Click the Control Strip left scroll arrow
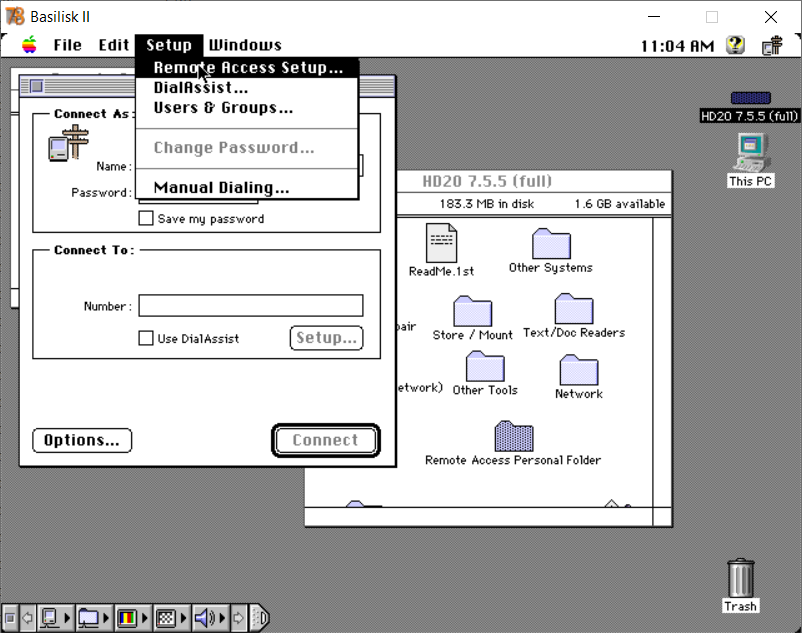Image resolution: width=802 pixels, height=633 pixels. [28, 618]
